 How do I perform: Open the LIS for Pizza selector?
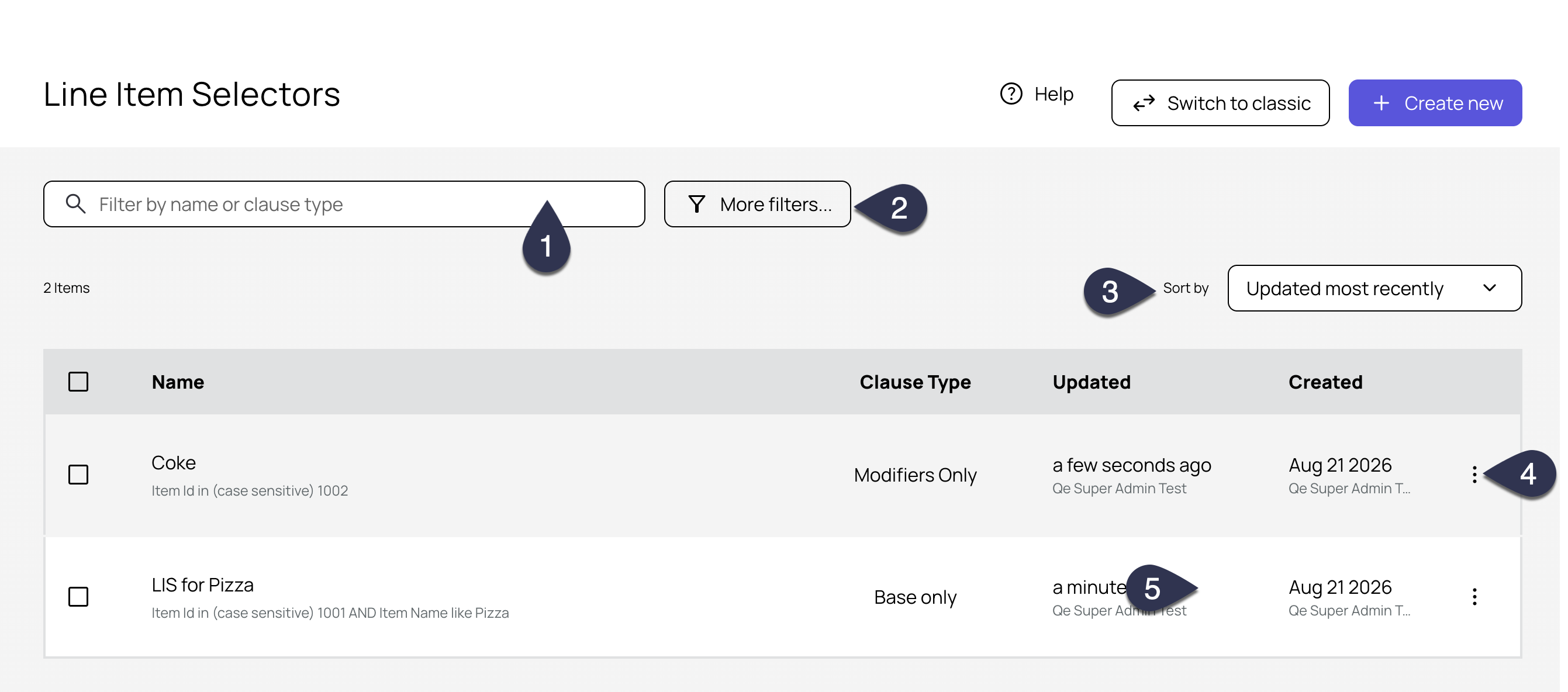tap(202, 585)
